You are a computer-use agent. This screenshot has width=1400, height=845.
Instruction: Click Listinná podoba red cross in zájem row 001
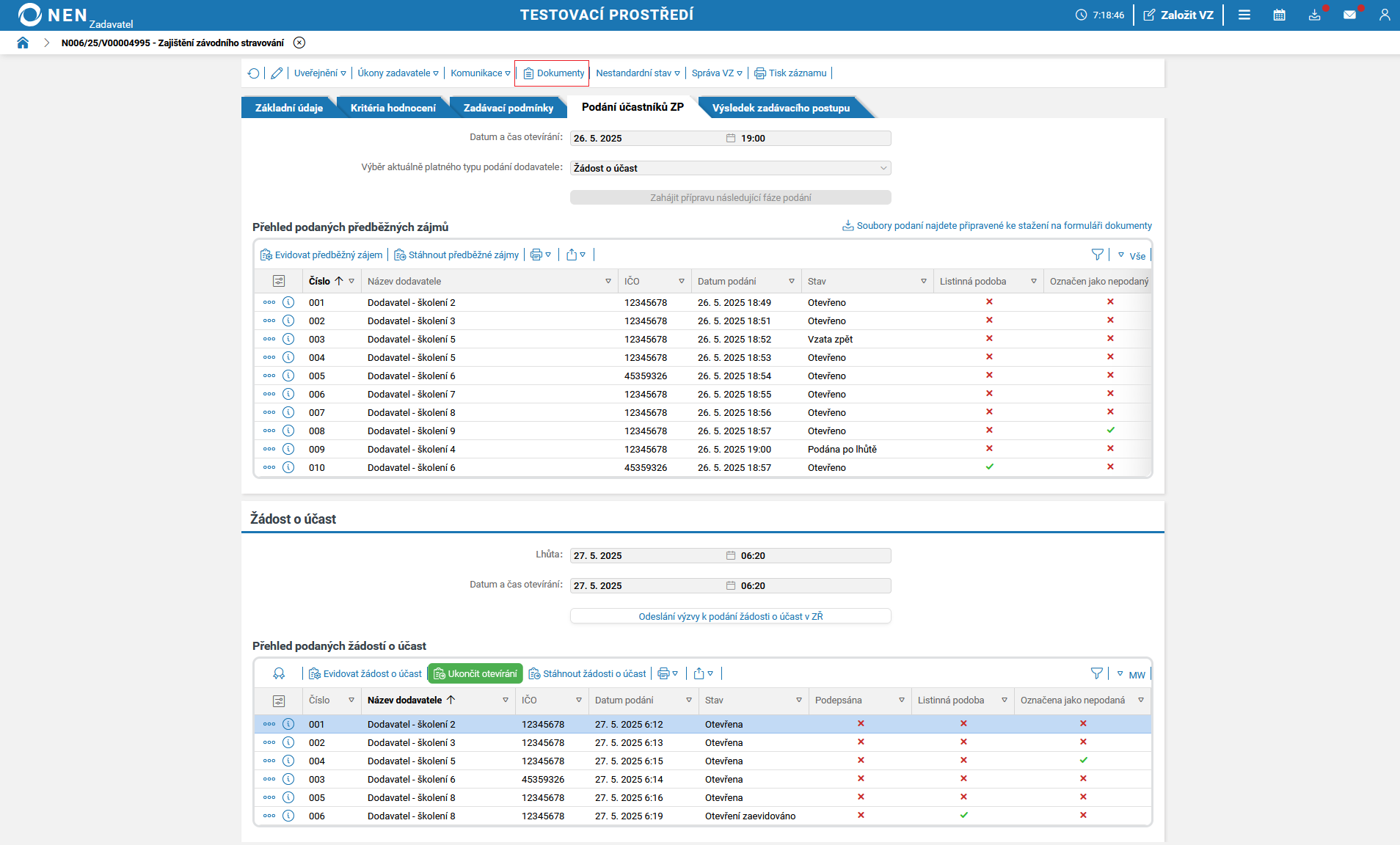tap(989, 302)
